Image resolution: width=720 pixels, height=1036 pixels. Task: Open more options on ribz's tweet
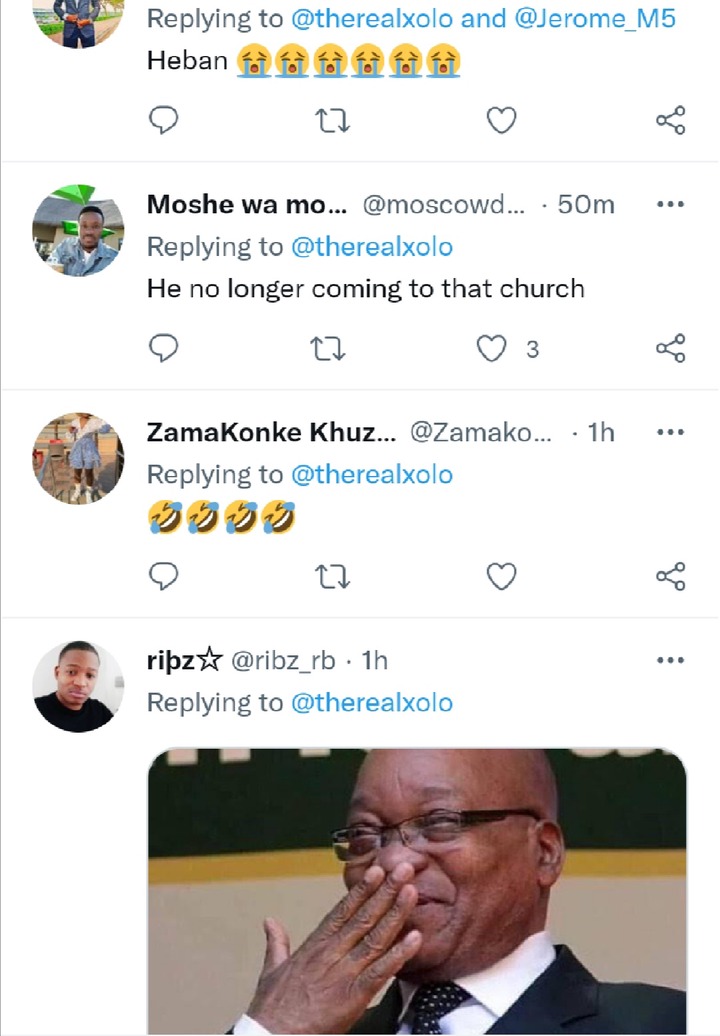point(669,660)
